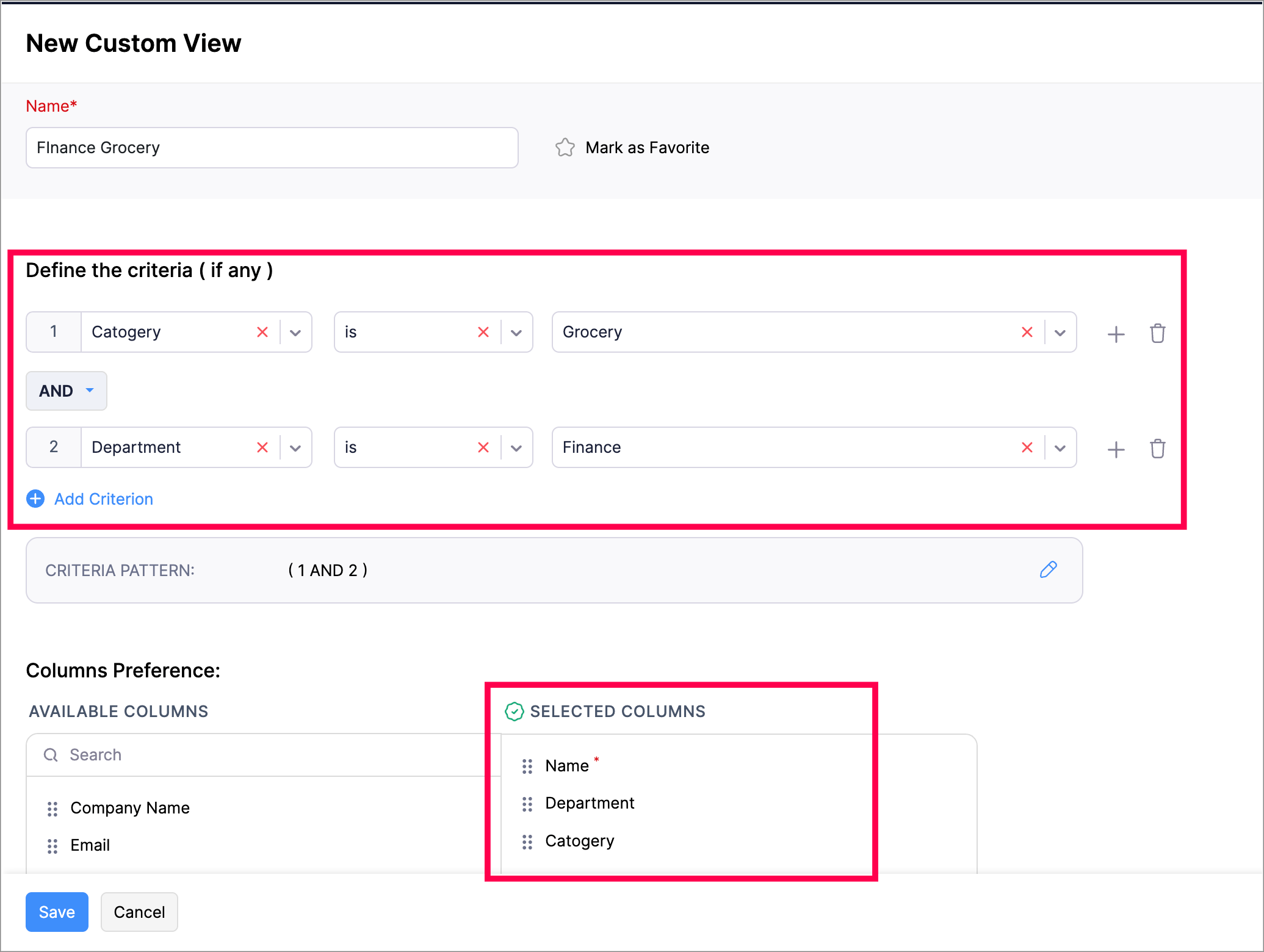1264x952 pixels.
Task: Add a criterion after row 2 with plus icon
Action: coord(1116,449)
